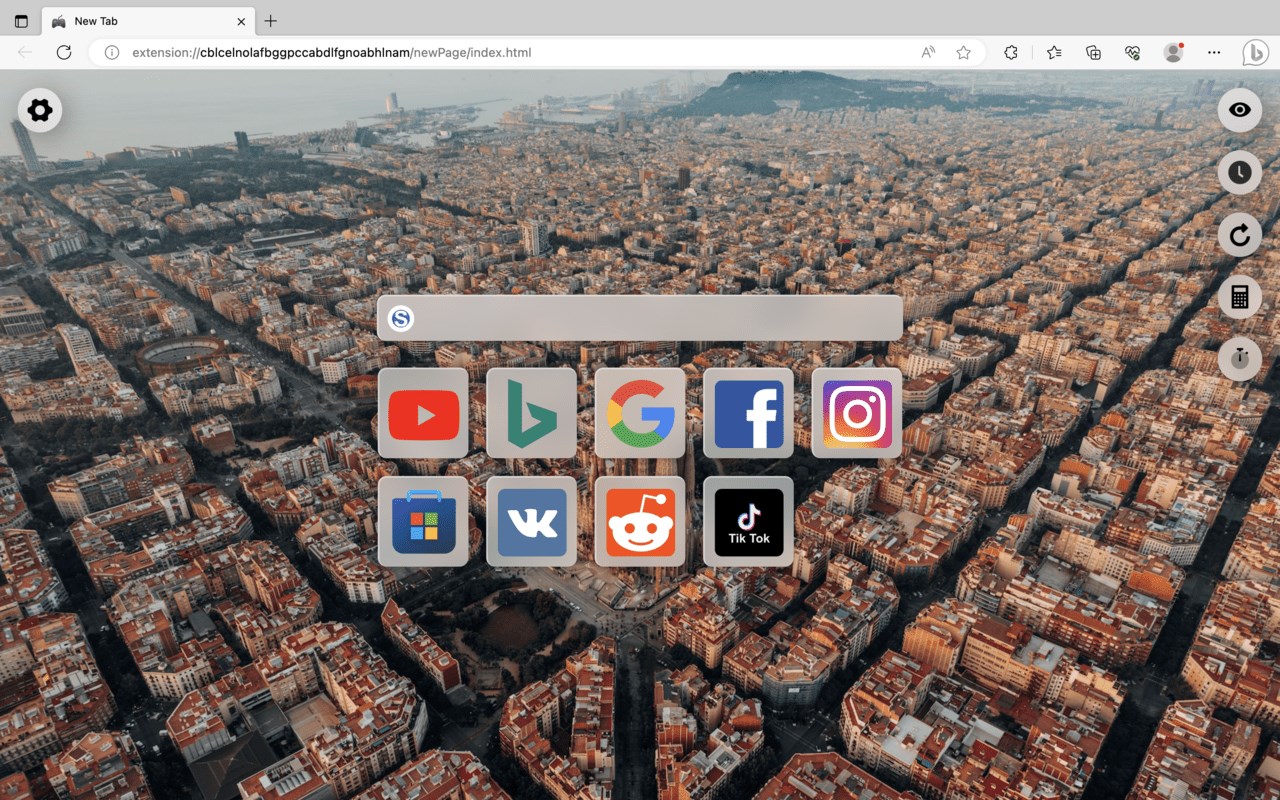Open a new tab with plus button
The height and width of the screenshot is (800, 1280).
pos(270,21)
